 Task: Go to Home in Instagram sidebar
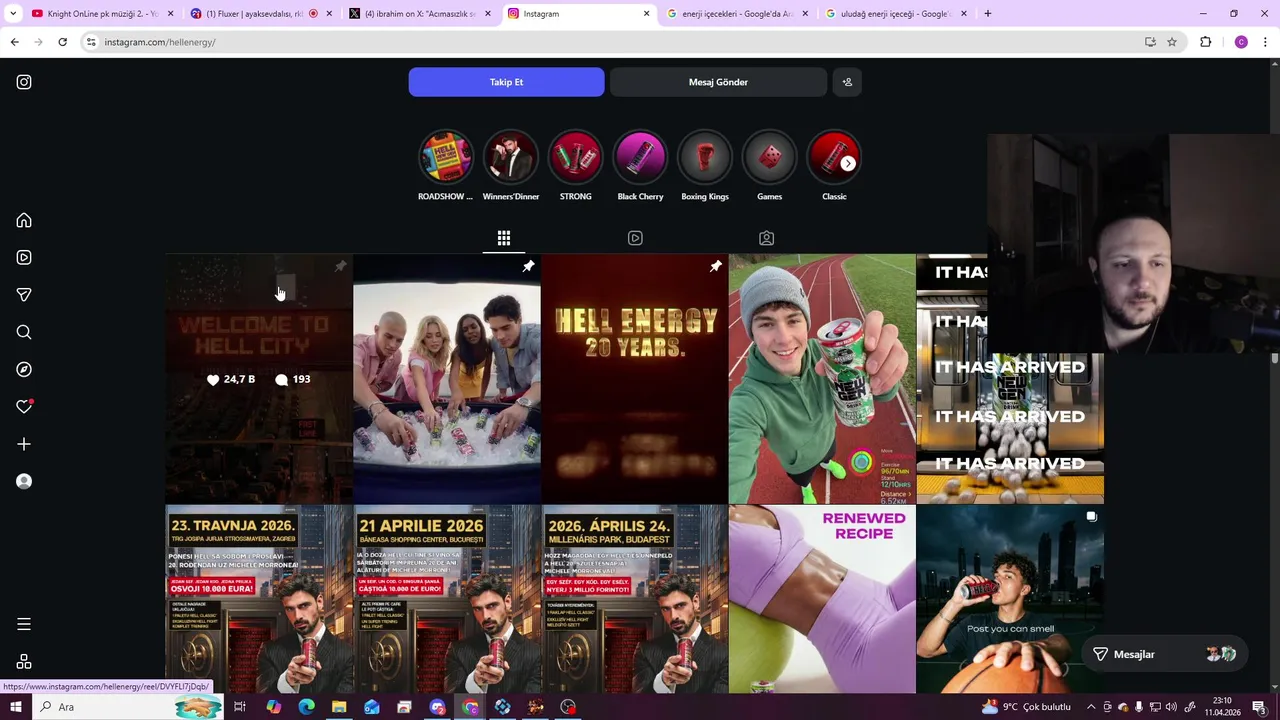pyautogui.click(x=24, y=220)
